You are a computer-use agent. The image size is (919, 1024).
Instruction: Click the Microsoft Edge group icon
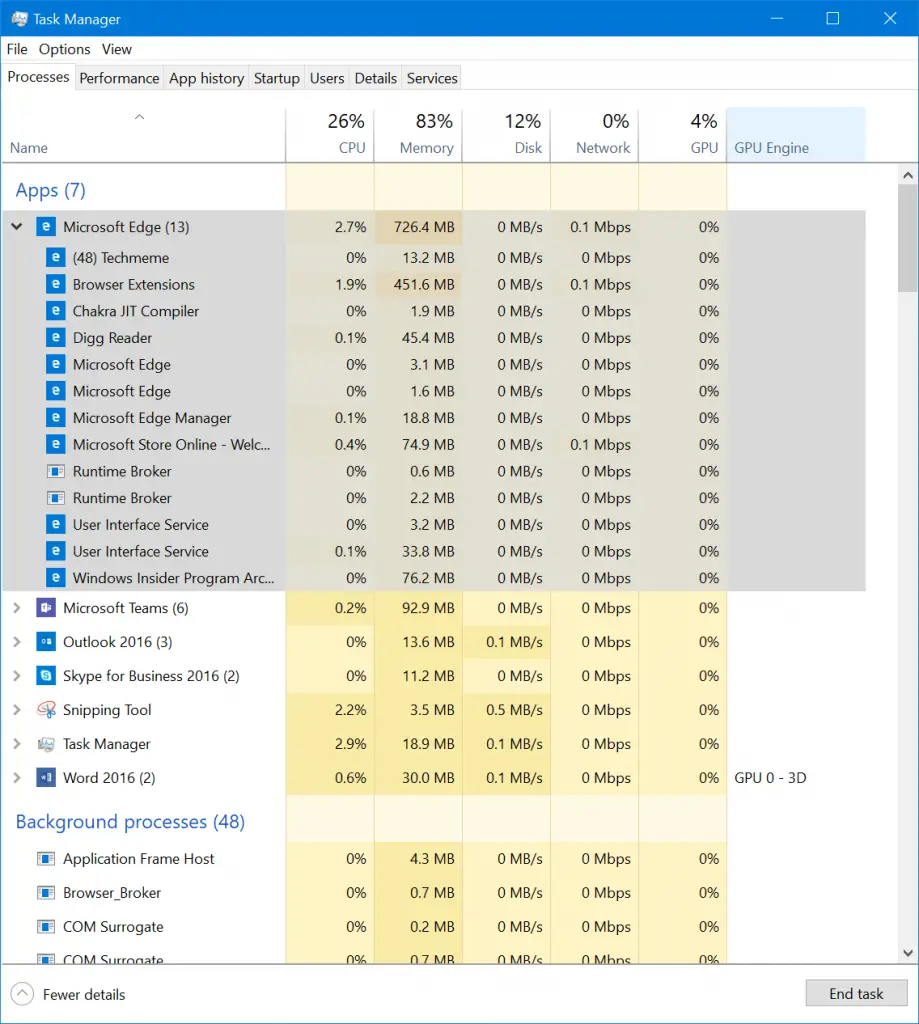(x=45, y=227)
